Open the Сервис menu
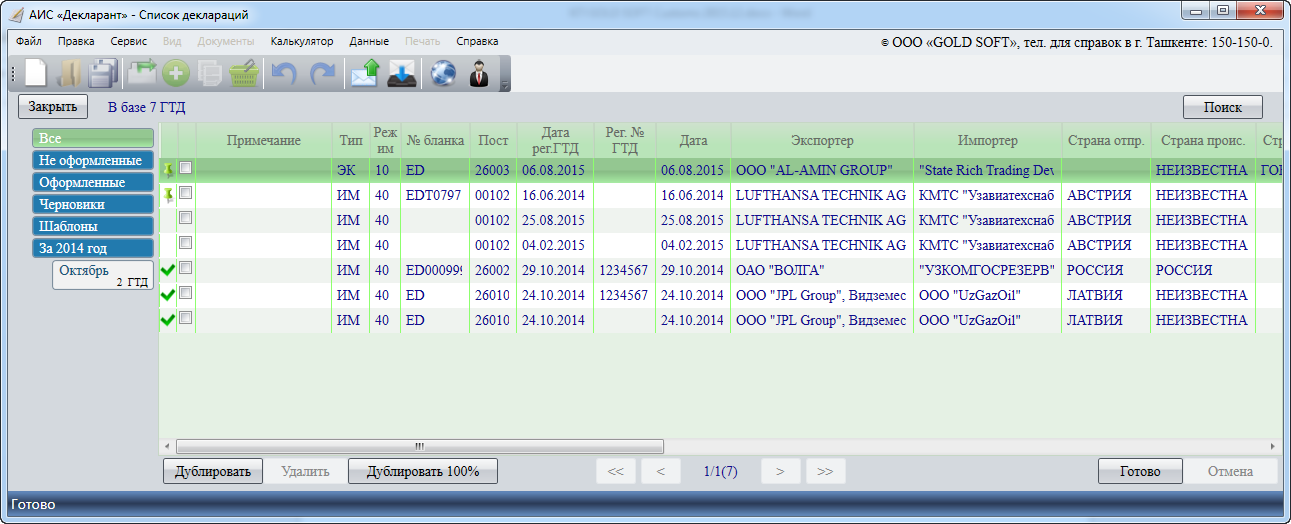This screenshot has height=524, width=1291. 129,41
